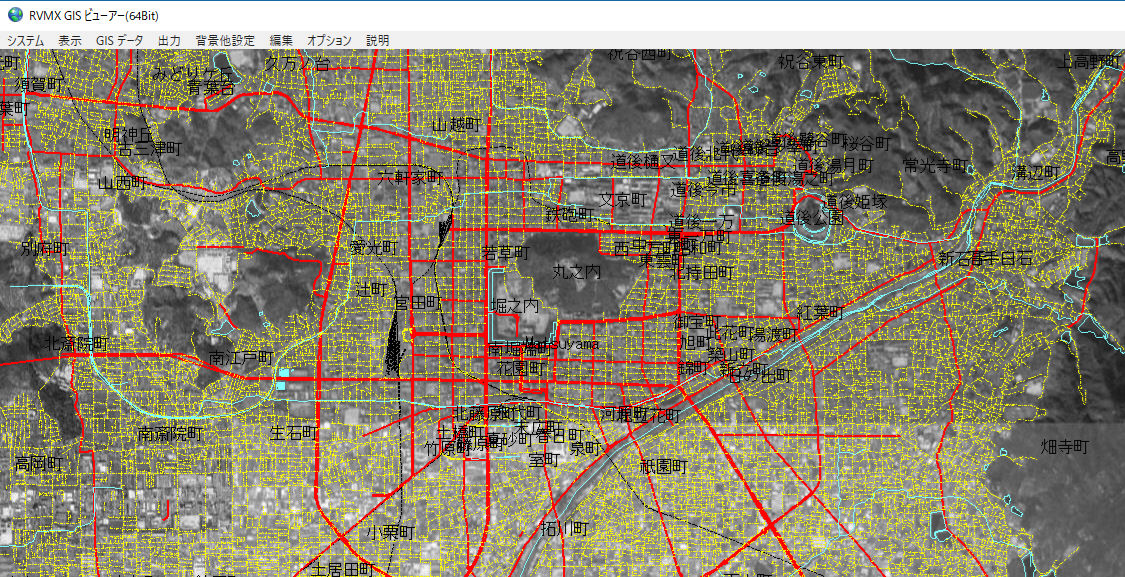
Task: Open the GIS データ menu
Action: coord(119,41)
